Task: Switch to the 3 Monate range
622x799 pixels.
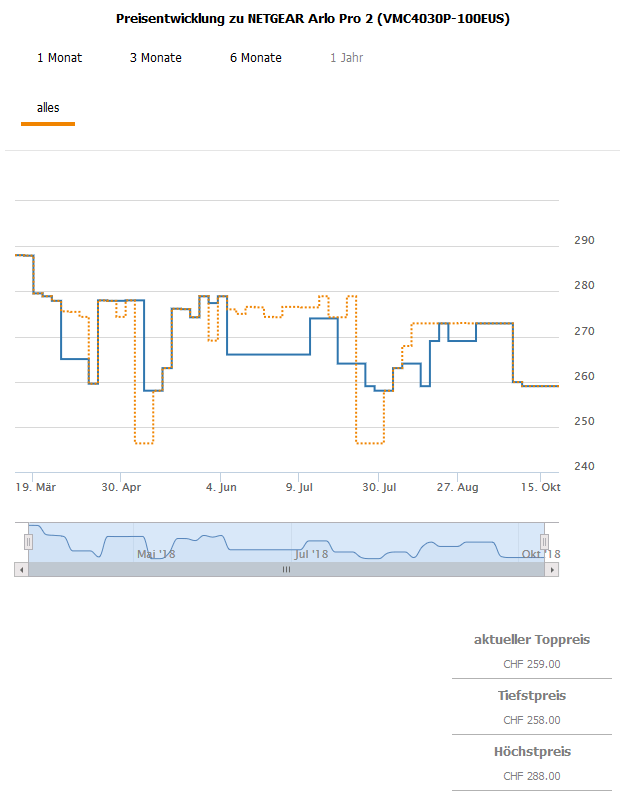Action: point(156,58)
